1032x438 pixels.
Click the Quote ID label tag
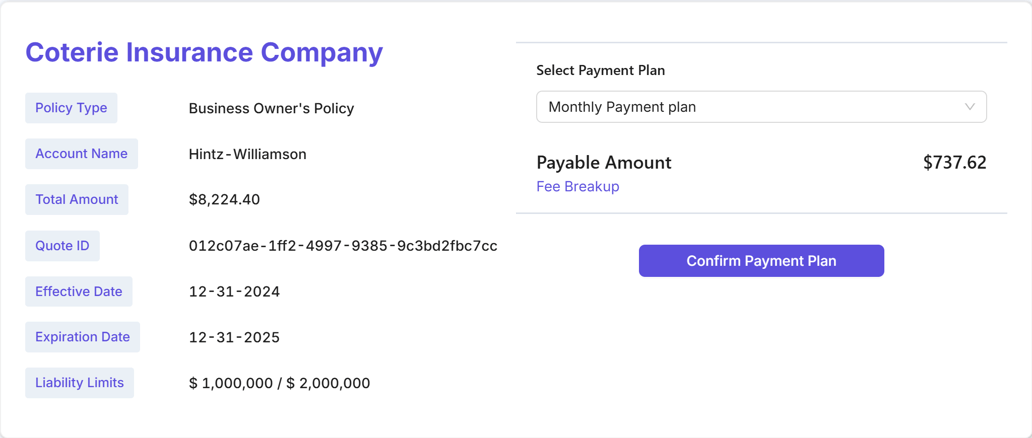(62, 246)
